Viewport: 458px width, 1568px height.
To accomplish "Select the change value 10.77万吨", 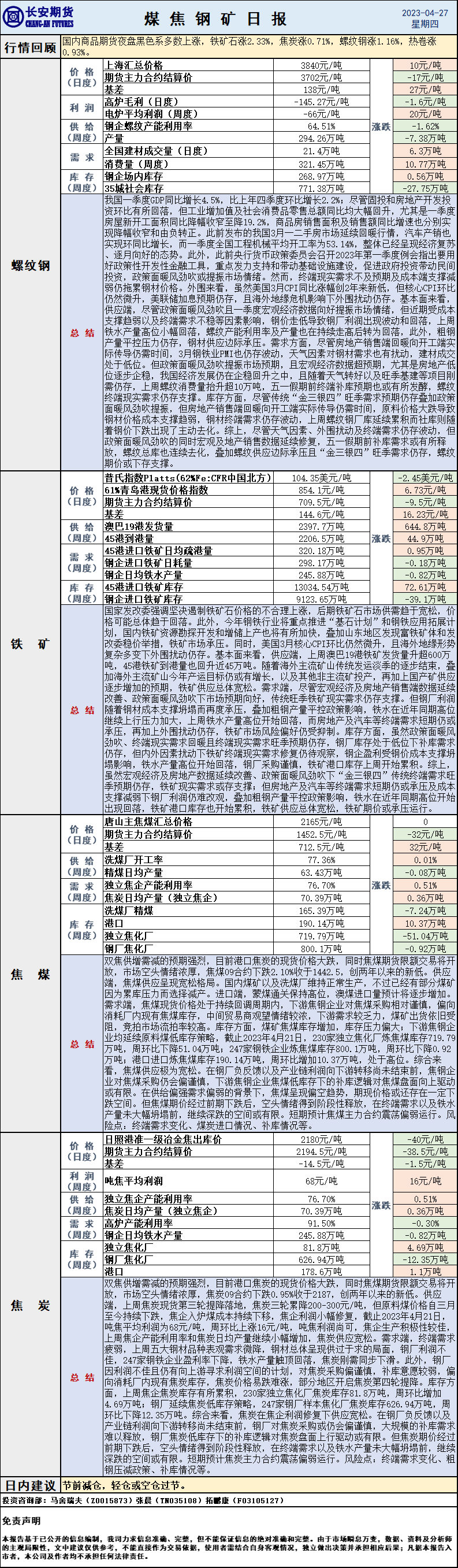I will tap(425, 164).
